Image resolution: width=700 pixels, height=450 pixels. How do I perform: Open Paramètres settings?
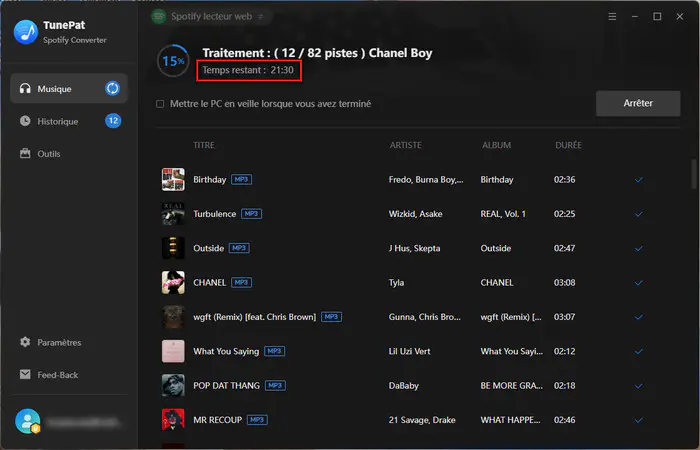(69, 342)
